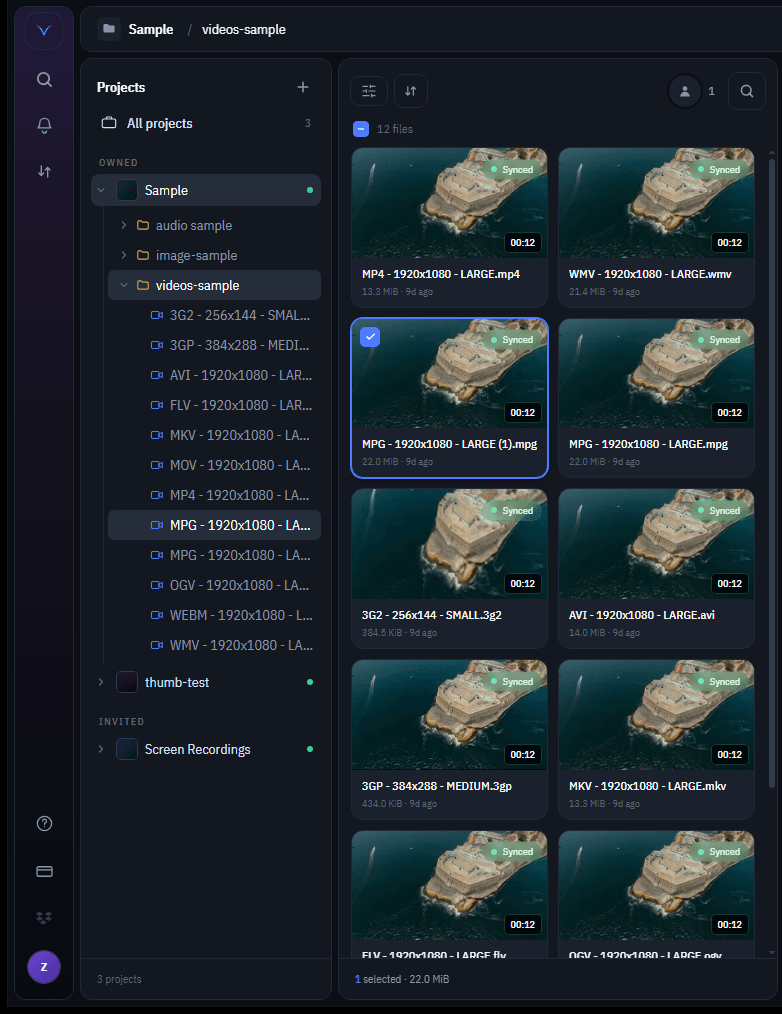The height and width of the screenshot is (1014, 782).
Task: Click the Sample project thumbnail icon
Action: click(x=127, y=190)
